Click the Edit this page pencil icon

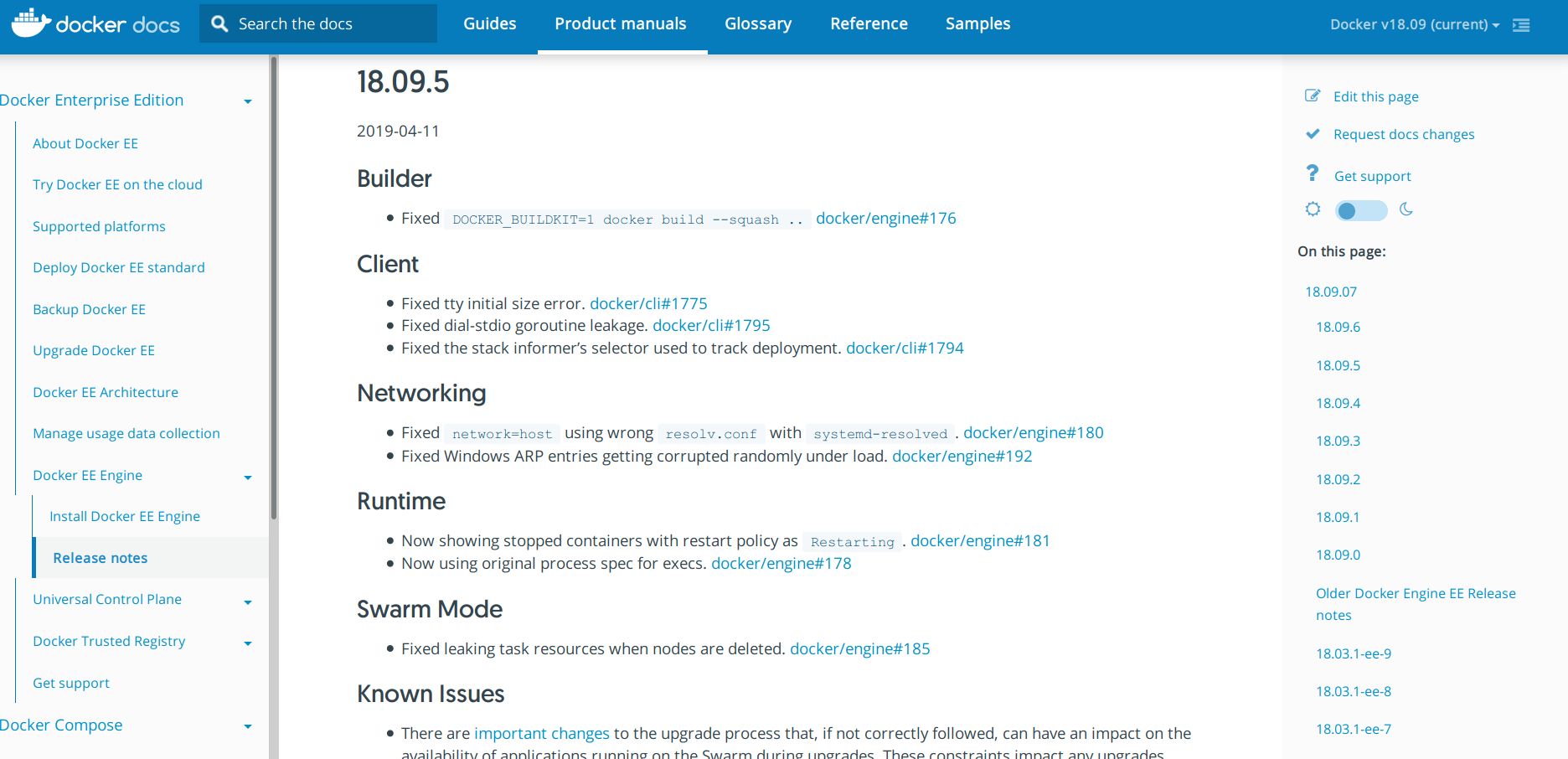click(x=1313, y=96)
